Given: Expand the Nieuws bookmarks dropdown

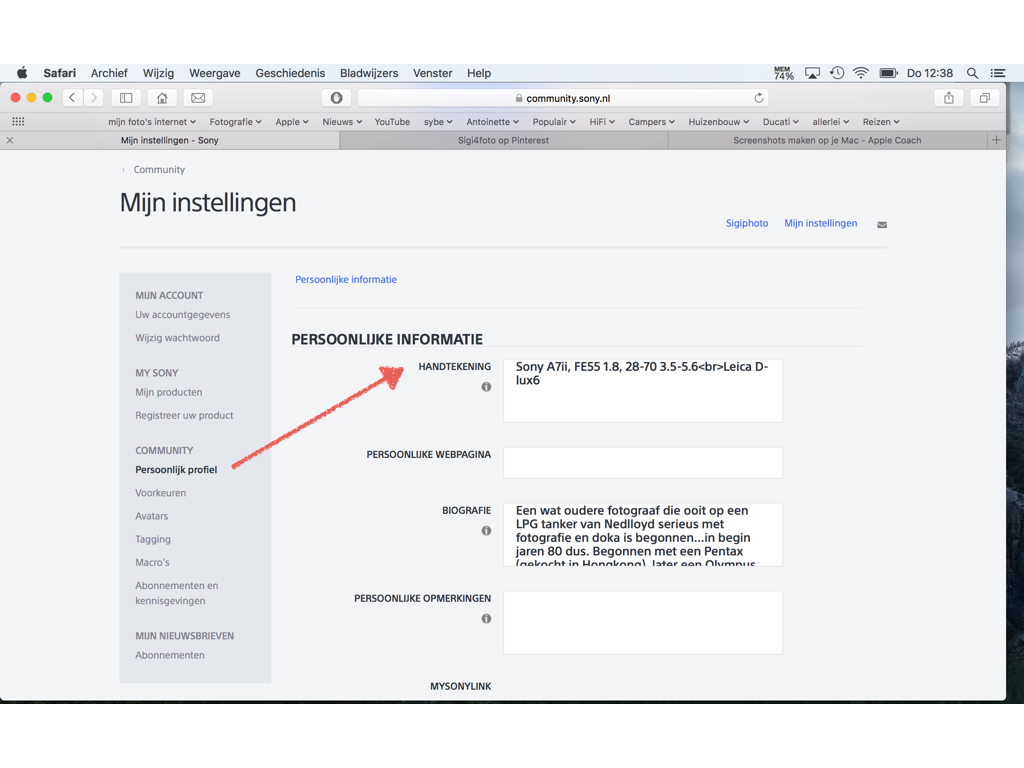Looking at the screenshot, I should tap(342, 122).
